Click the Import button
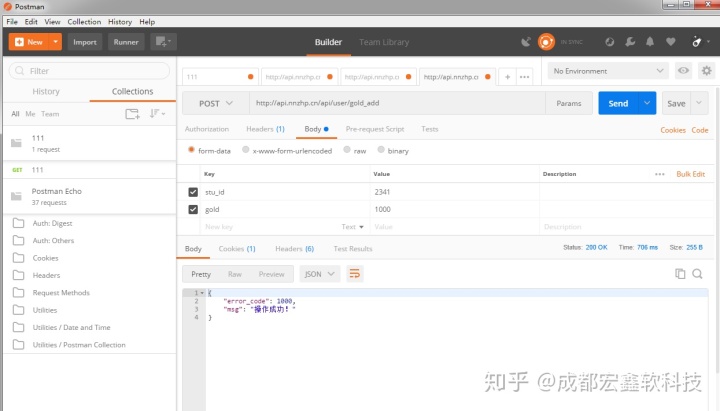Screen dimensions: 720x411 [85, 42]
